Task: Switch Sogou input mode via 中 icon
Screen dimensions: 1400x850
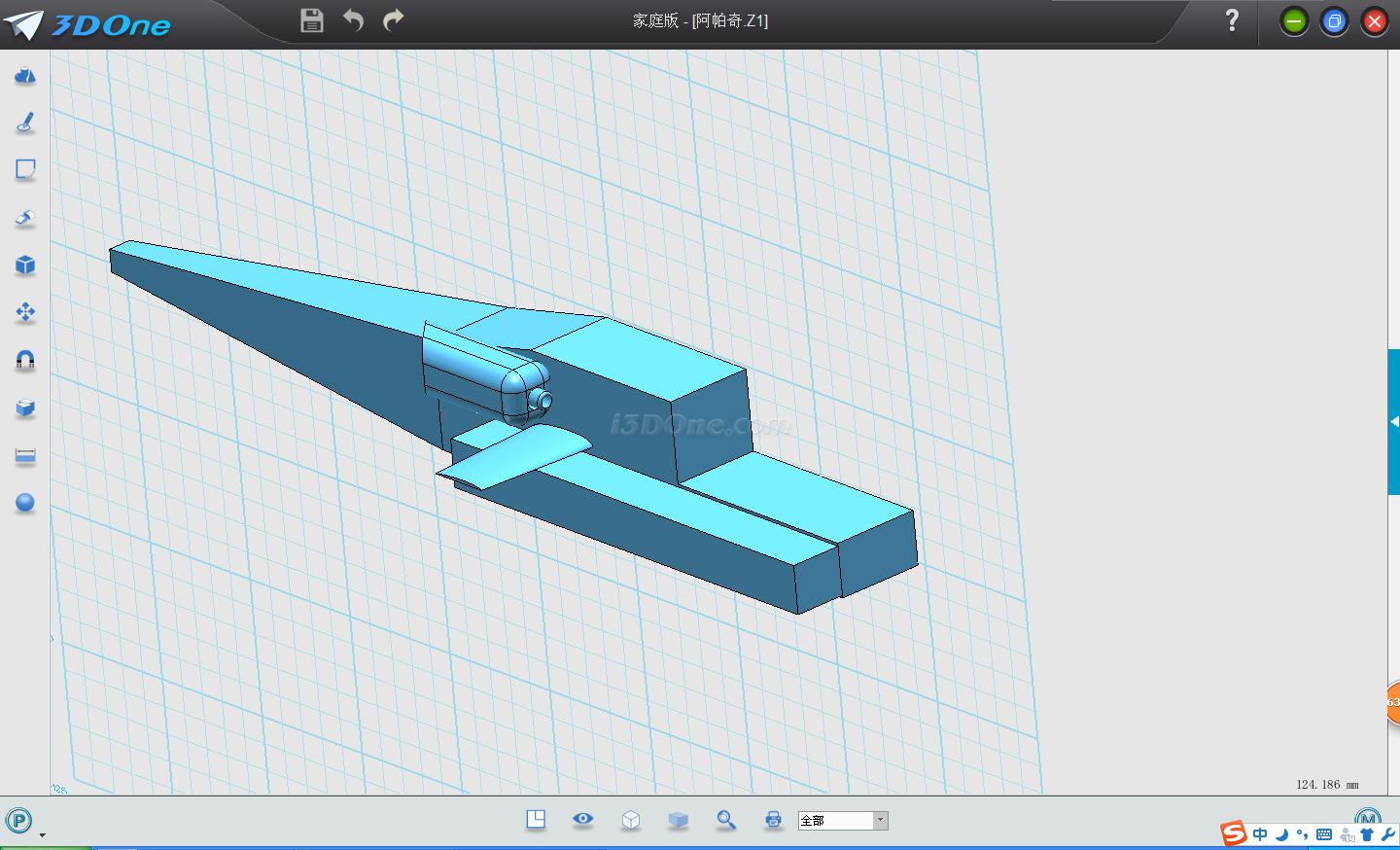Action: coord(1260,834)
